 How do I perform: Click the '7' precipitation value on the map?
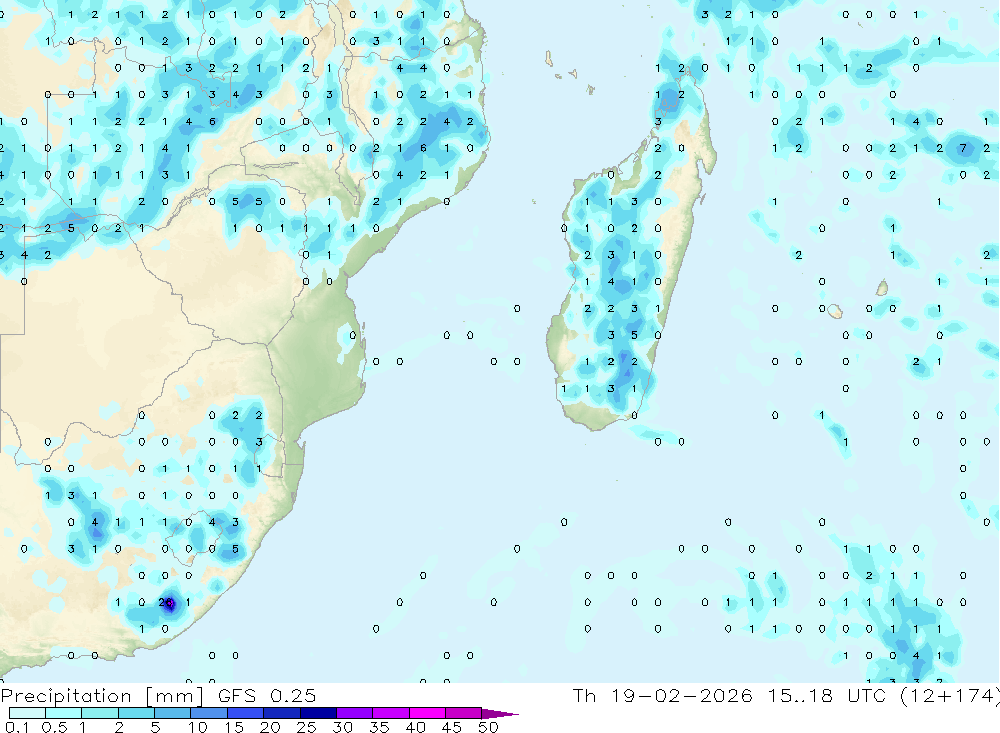963,148
